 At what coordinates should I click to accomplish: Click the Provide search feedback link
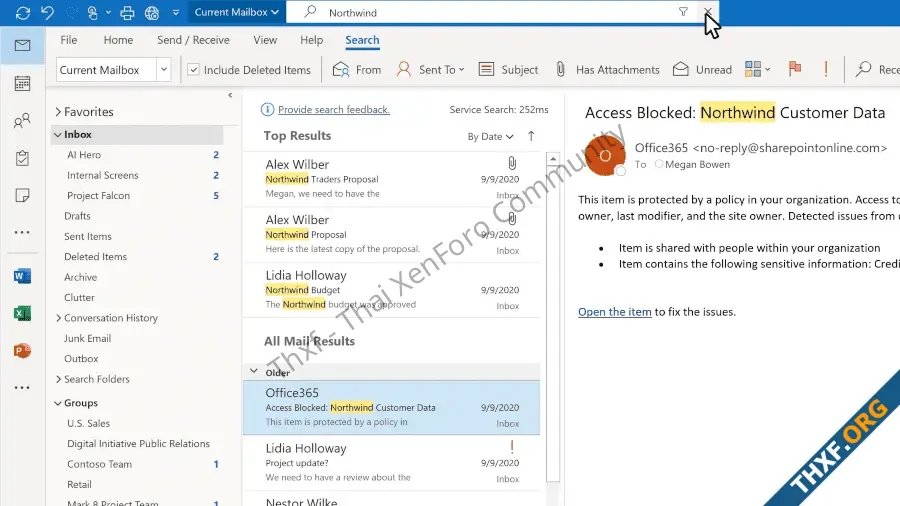[x=333, y=110]
